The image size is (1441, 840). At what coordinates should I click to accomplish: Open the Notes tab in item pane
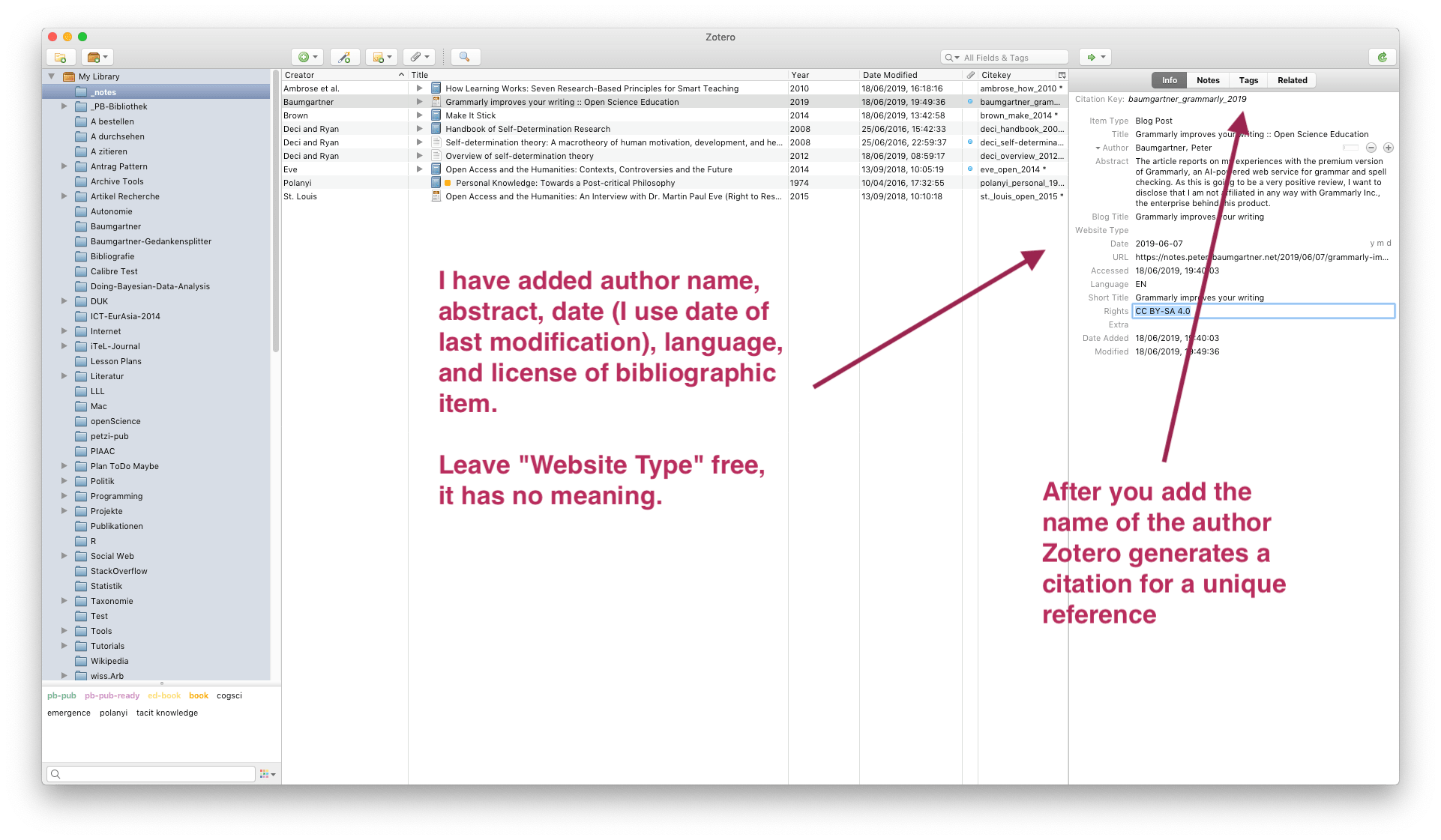coord(1208,80)
